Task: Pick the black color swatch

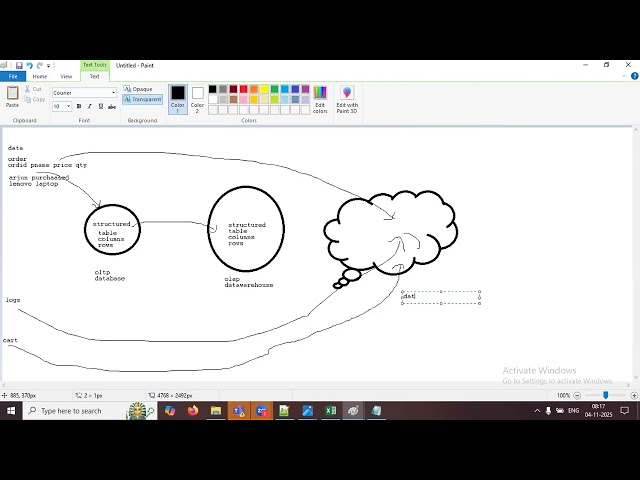Action: point(213,89)
